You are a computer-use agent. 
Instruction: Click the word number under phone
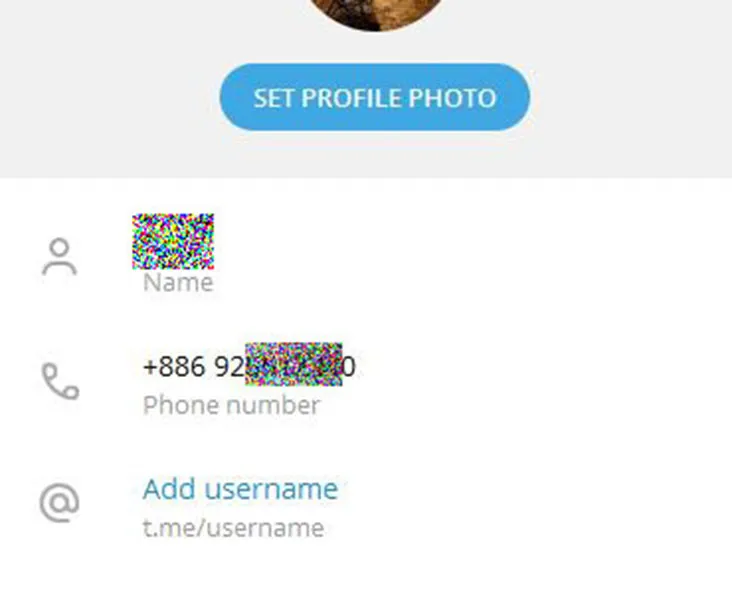[273, 405]
